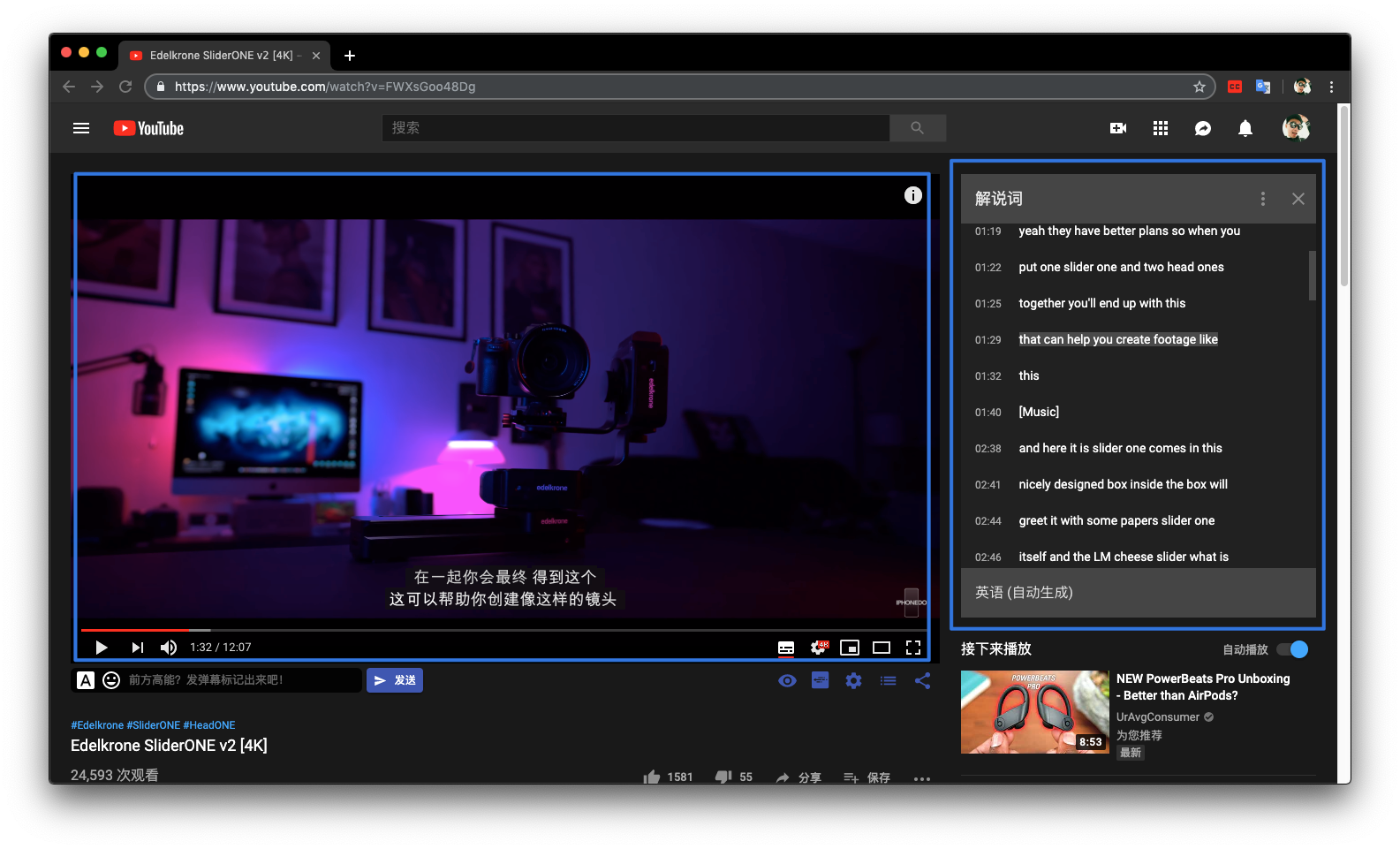Screen dimensions: 1400x849
Task: Click the transcript panel scrollbar
Action: point(1313,275)
